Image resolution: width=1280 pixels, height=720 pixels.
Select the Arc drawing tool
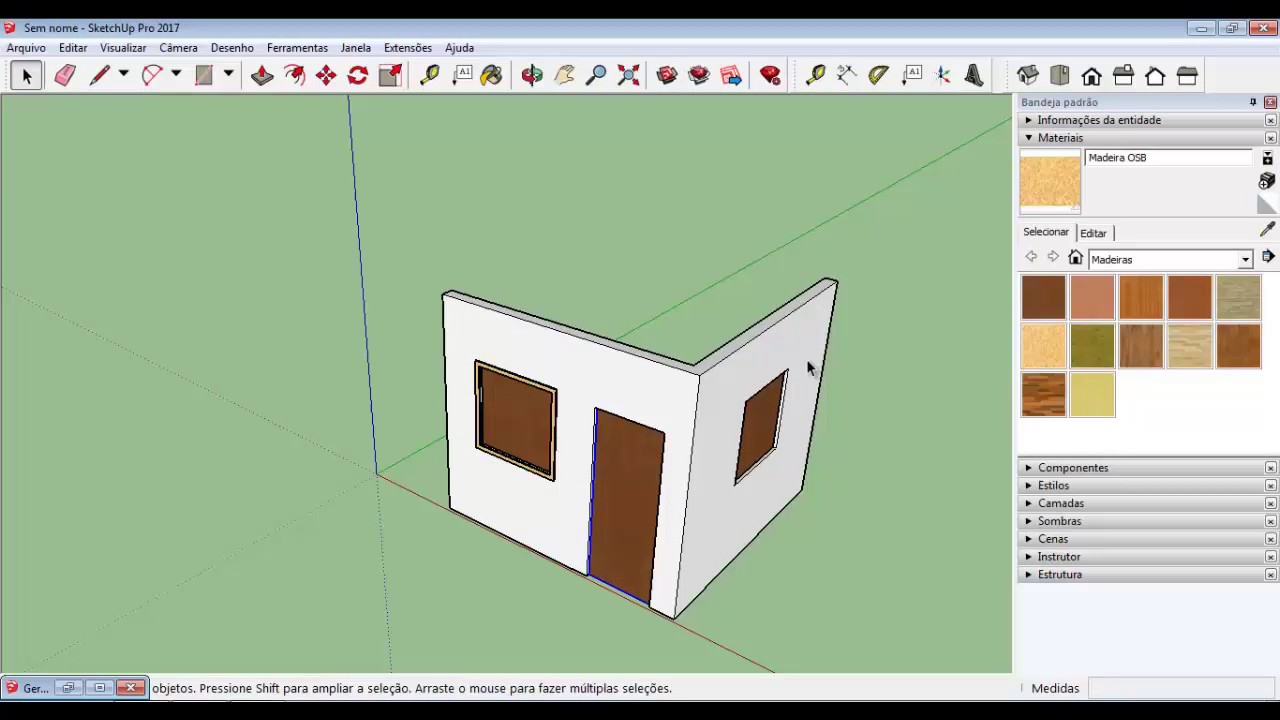(152, 75)
